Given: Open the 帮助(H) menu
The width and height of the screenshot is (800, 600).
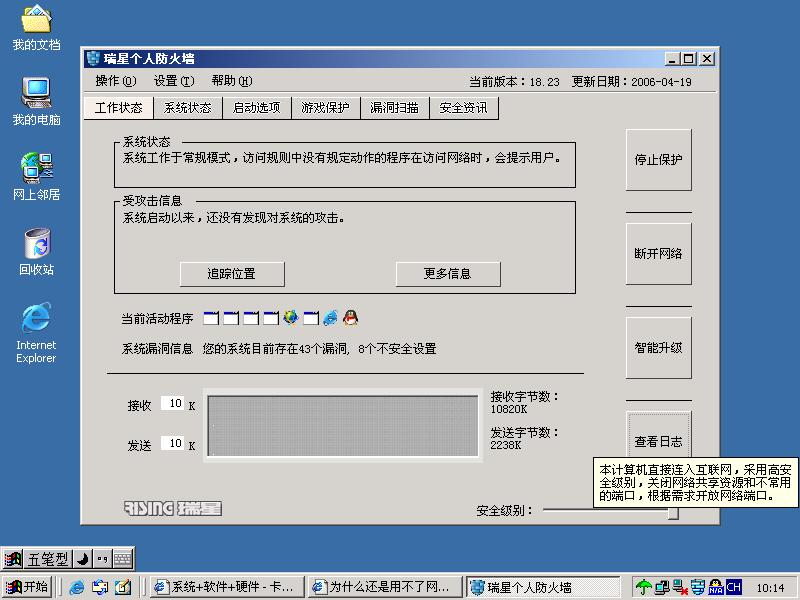Looking at the screenshot, I should click(232, 81).
